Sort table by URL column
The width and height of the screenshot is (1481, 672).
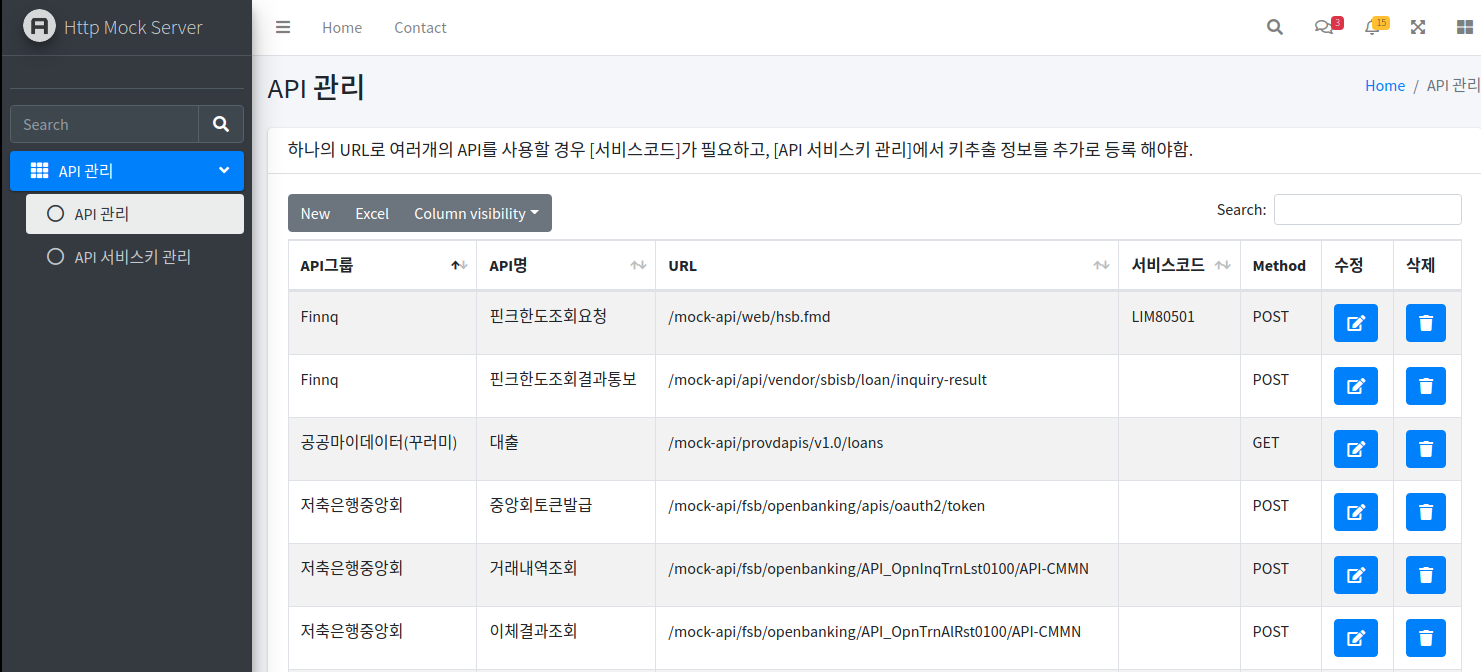(888, 265)
